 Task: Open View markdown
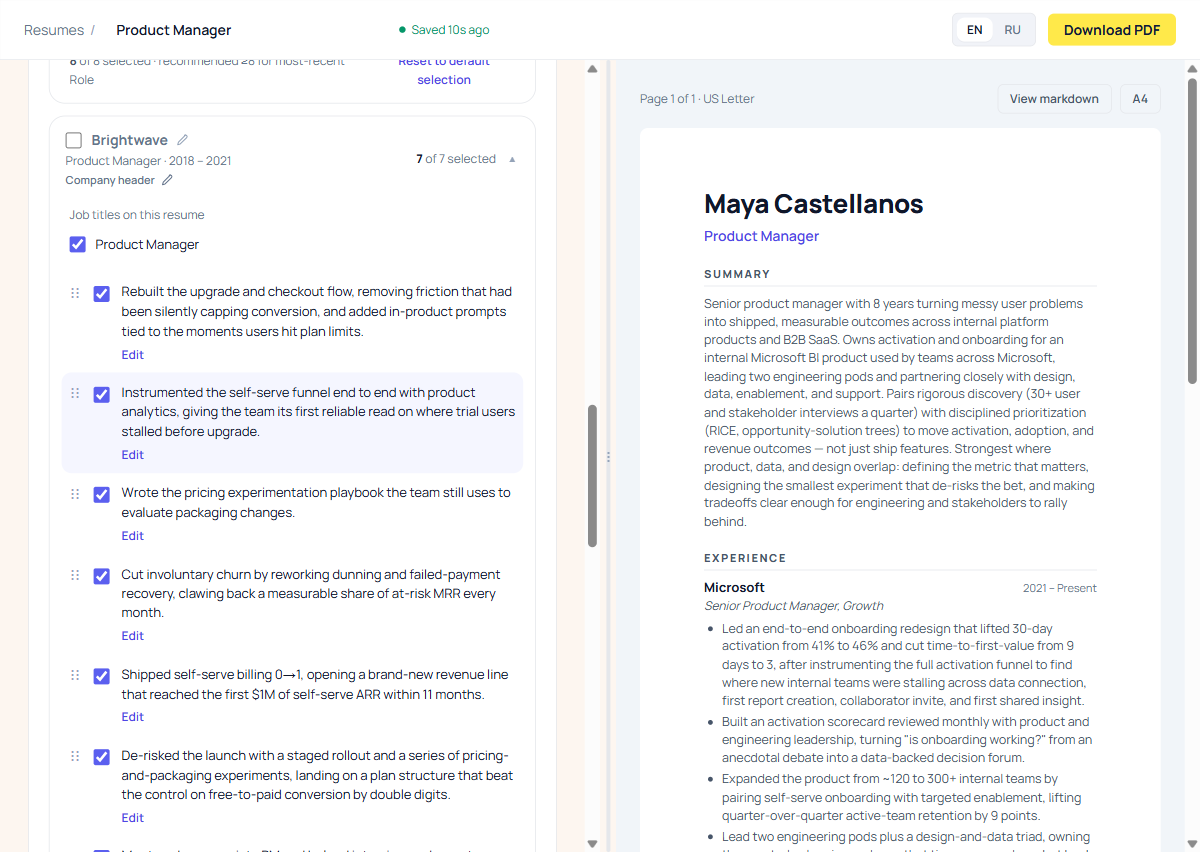[x=1054, y=99]
